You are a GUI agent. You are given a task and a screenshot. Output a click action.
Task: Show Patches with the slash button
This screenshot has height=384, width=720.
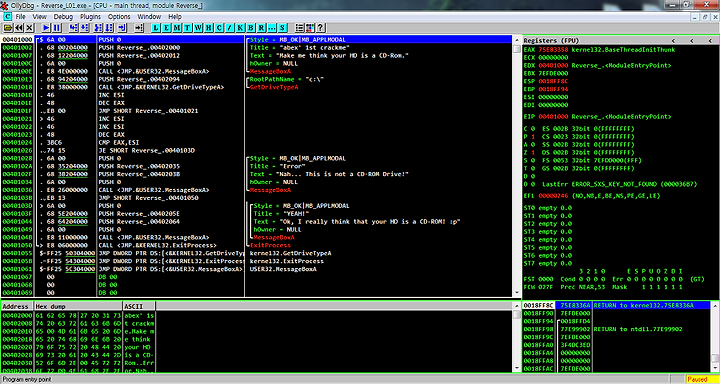click(x=230, y=28)
